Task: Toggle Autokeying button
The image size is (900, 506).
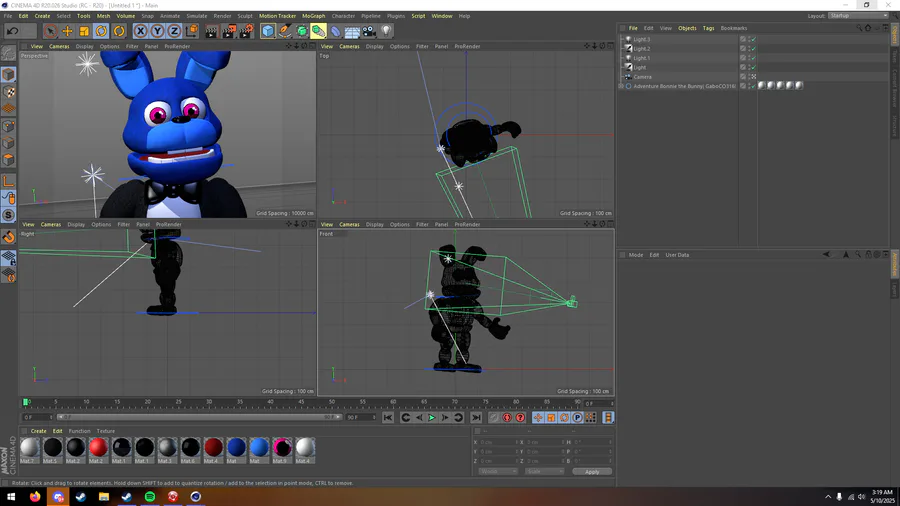Action: (x=507, y=418)
